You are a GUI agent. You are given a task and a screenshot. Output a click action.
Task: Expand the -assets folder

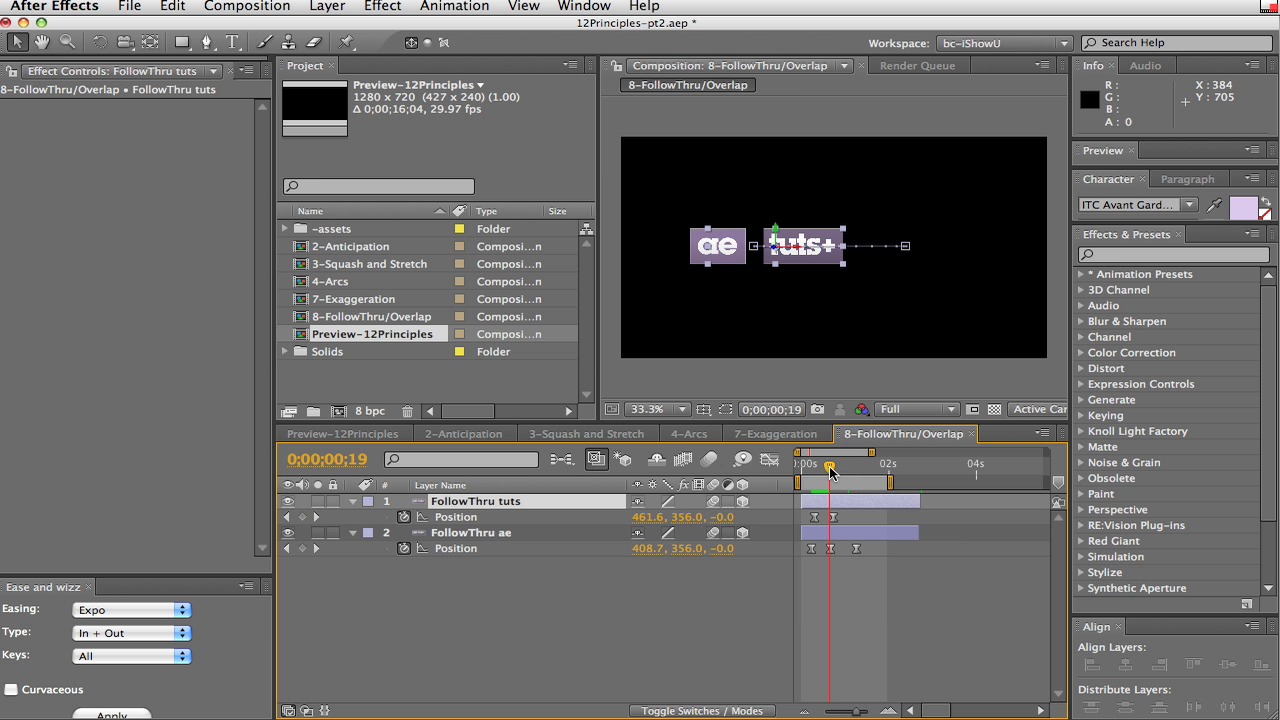tap(285, 229)
